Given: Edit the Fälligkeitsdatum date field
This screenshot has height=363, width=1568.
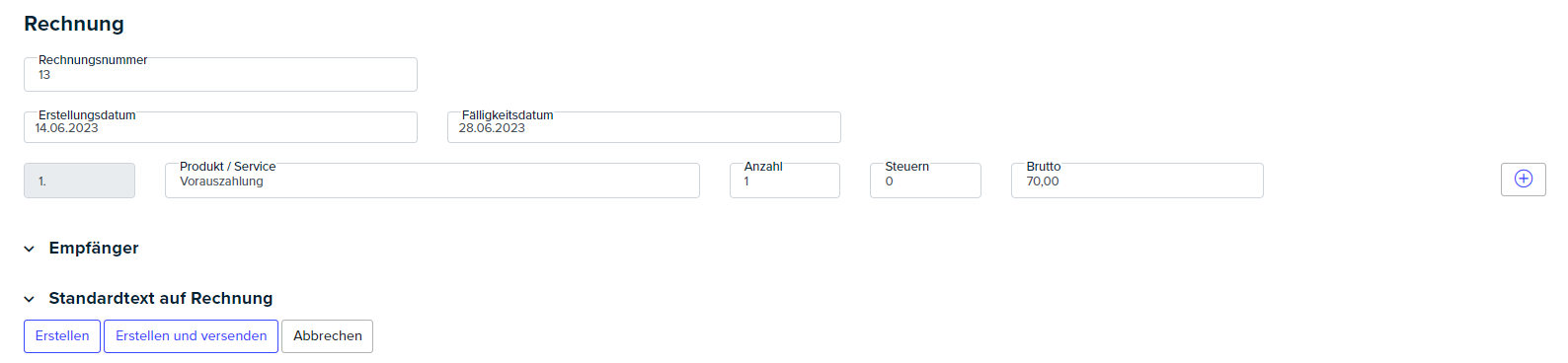Looking at the screenshot, I should click(644, 127).
